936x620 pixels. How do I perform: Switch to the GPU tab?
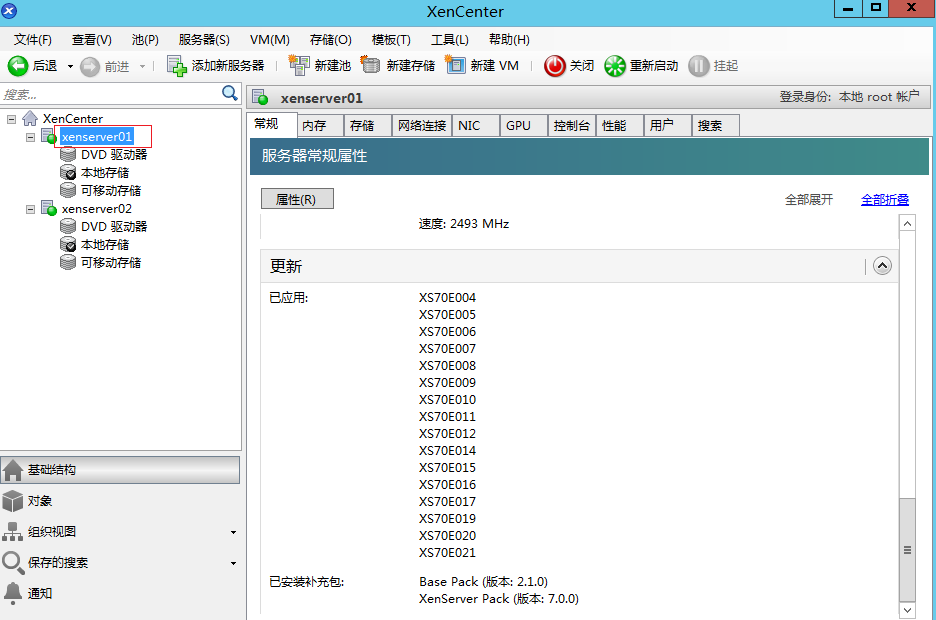click(x=524, y=126)
